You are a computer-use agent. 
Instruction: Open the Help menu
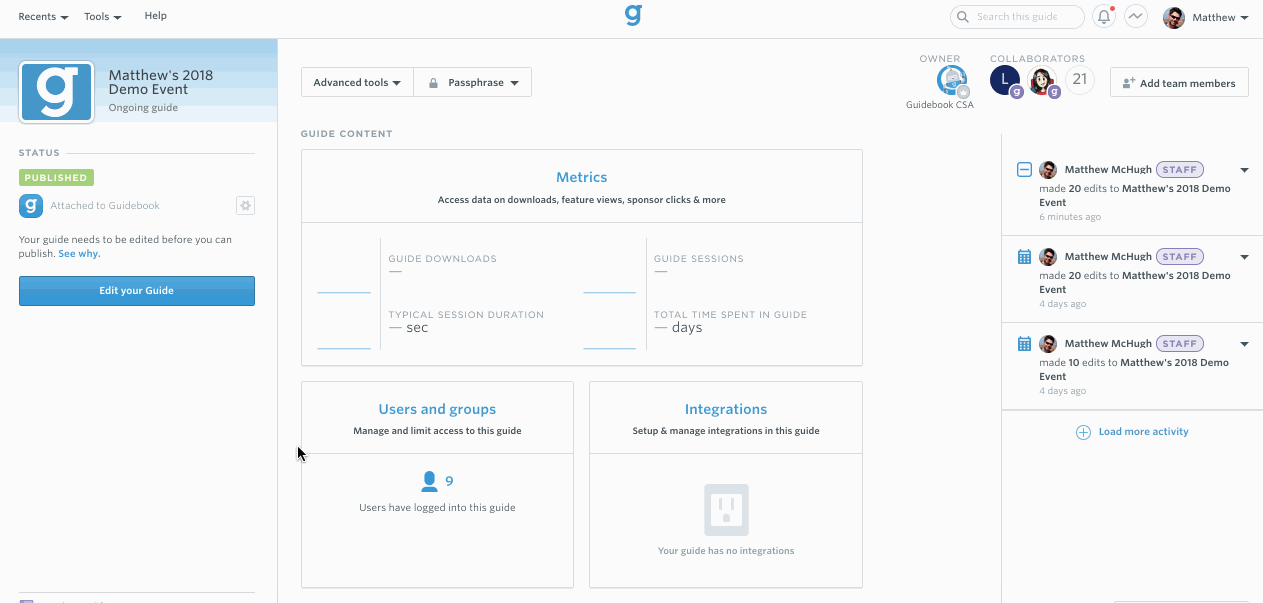(155, 16)
